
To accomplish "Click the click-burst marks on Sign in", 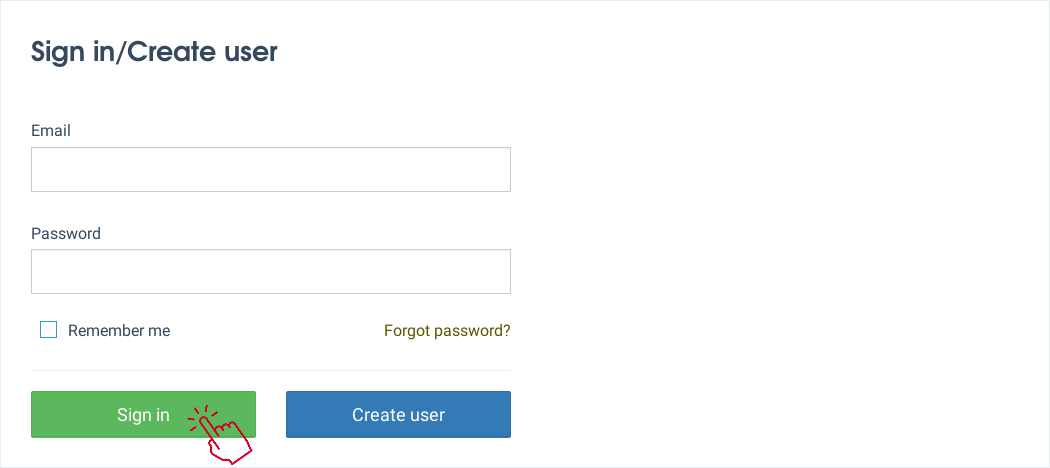I will pyautogui.click(x=202, y=414).
